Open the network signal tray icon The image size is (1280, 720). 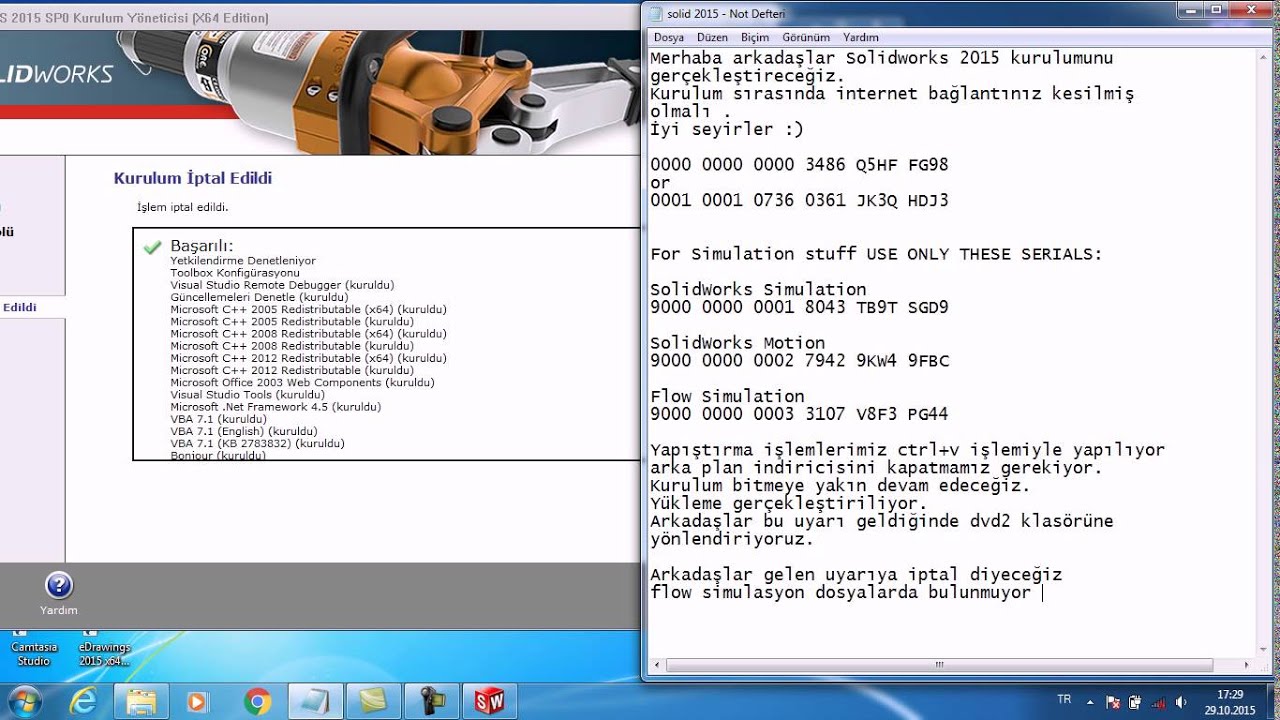pyautogui.click(x=1157, y=701)
